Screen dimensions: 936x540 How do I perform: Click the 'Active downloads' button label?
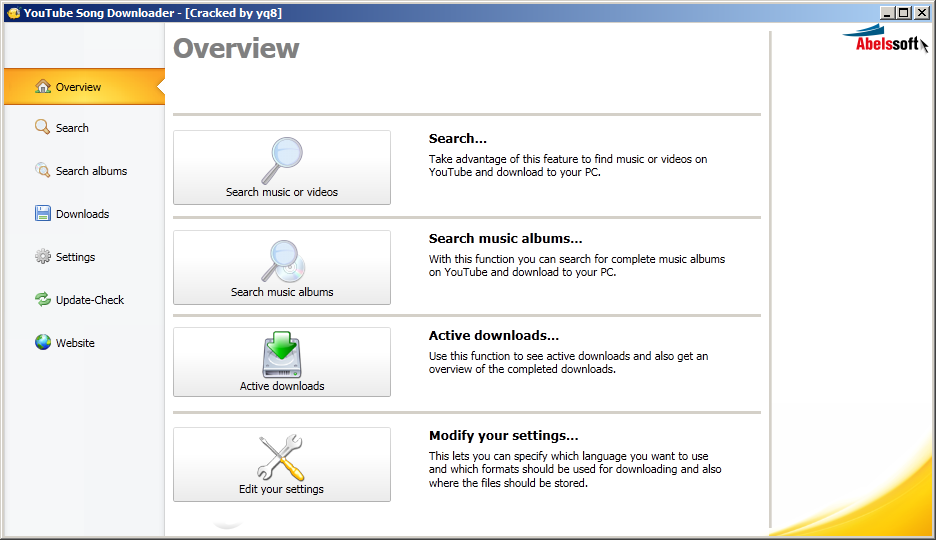coord(282,386)
